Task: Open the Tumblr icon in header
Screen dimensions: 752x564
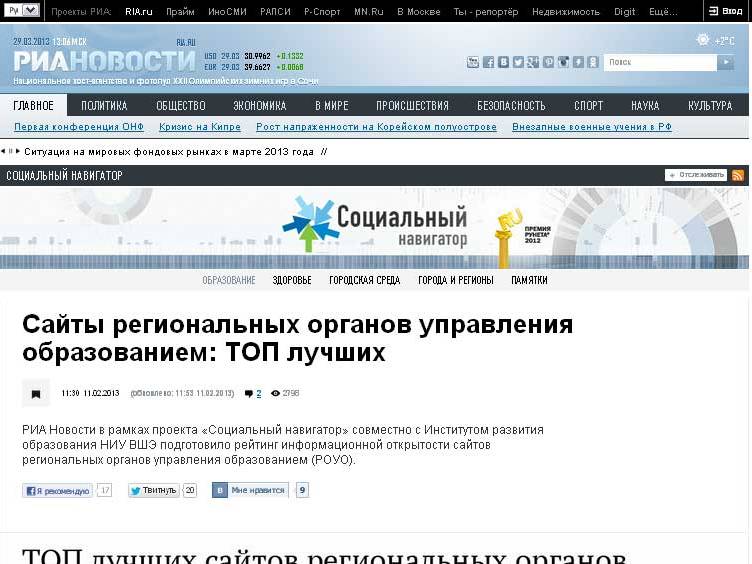Action: click(x=578, y=62)
